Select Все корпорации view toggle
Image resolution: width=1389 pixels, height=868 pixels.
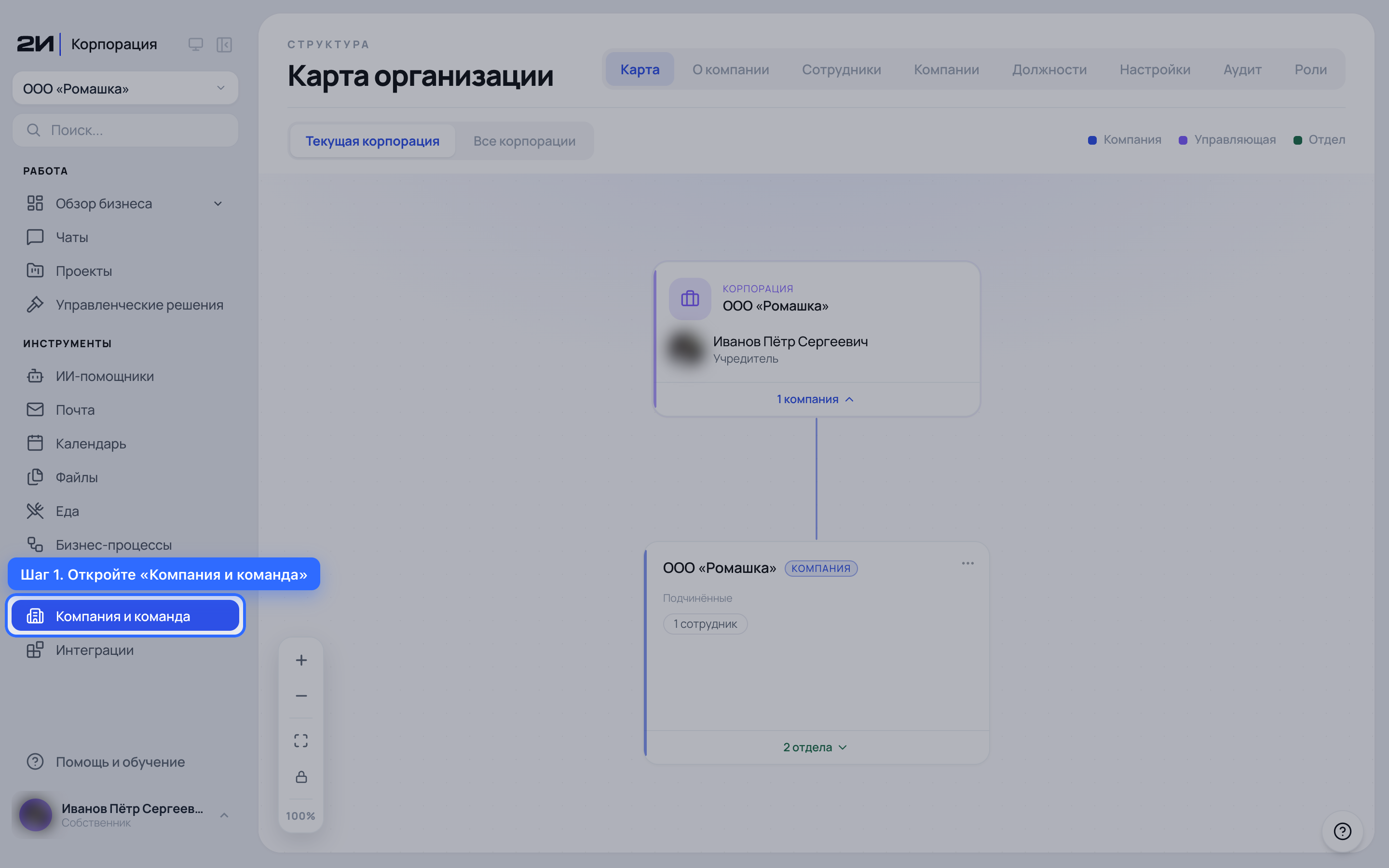[524, 141]
